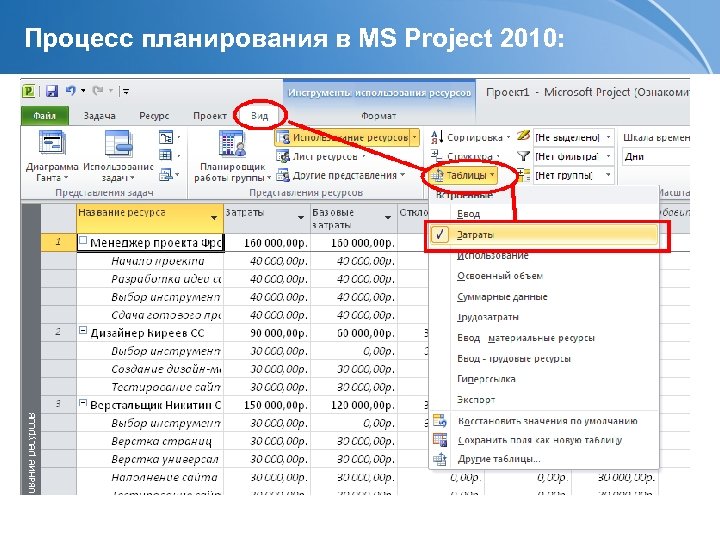Collapse the Дизайнер Киреев СС group
The height and width of the screenshot is (540, 720).
point(83,330)
